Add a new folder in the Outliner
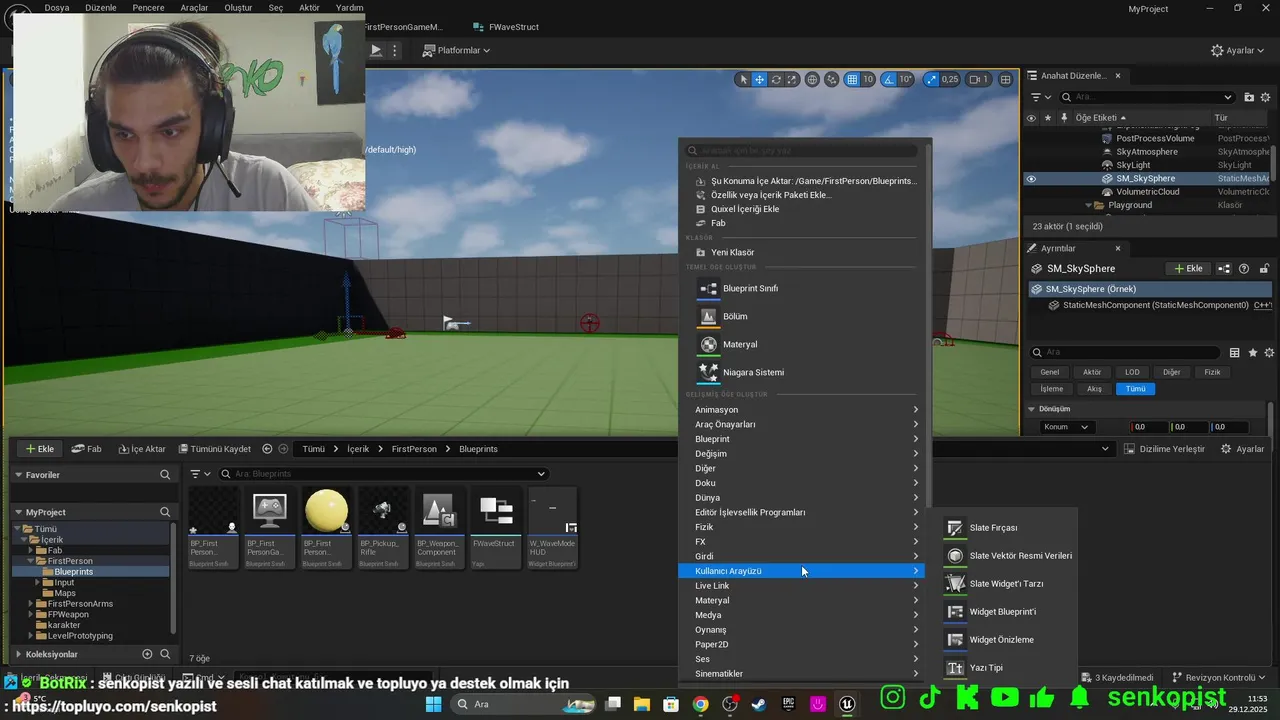The width and height of the screenshot is (1280, 720). [x=1250, y=97]
